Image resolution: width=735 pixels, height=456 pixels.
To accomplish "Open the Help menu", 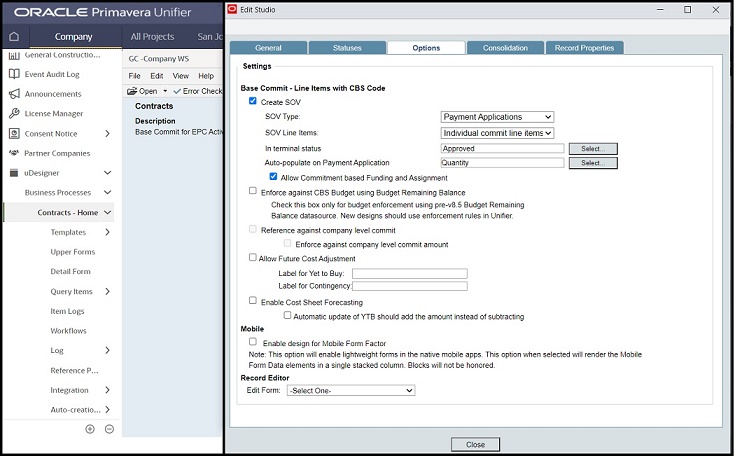I will (x=206, y=76).
